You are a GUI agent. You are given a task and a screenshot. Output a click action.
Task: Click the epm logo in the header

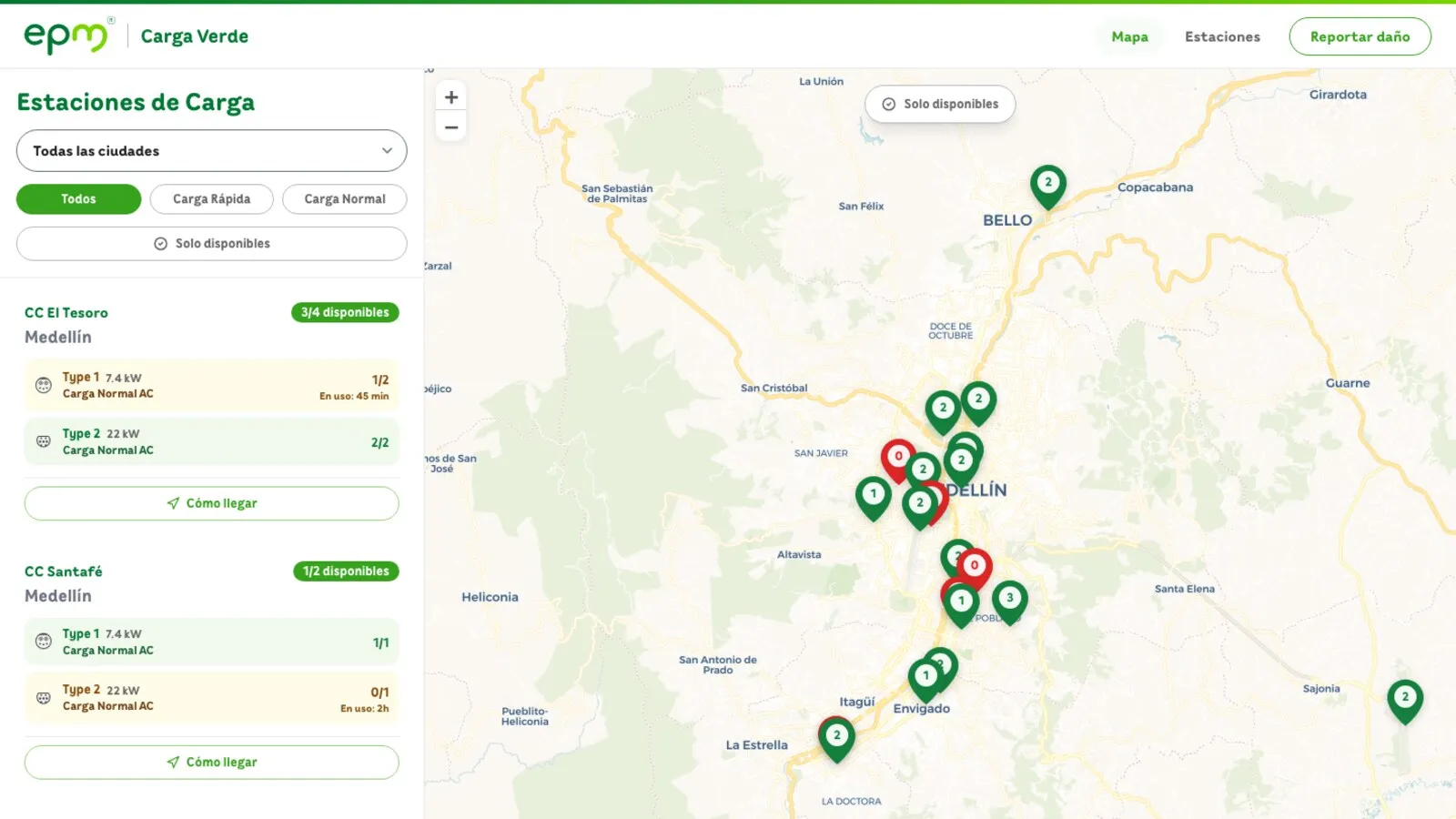[x=68, y=36]
